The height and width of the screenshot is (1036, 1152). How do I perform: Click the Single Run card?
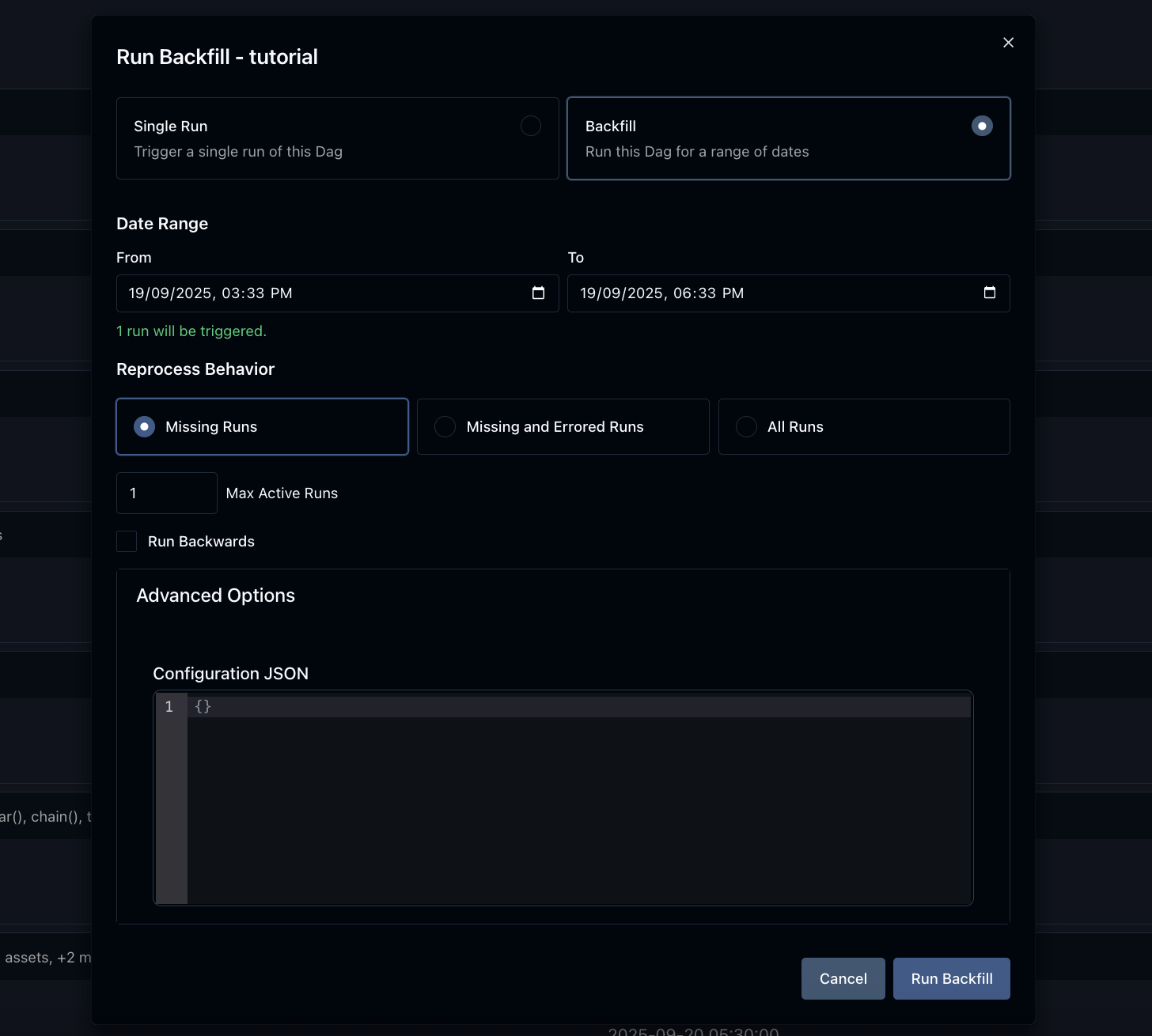(x=337, y=138)
